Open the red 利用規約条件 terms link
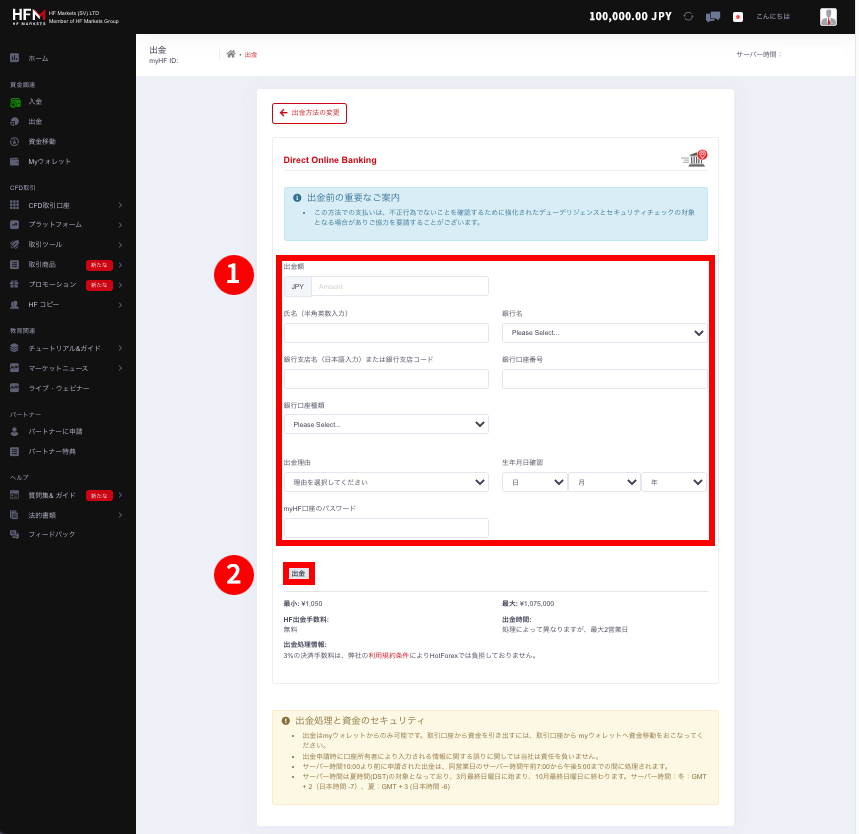859x834 pixels. pos(389,657)
